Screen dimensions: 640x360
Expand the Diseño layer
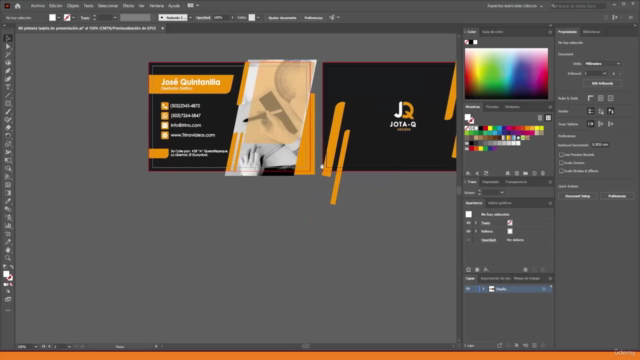pos(483,289)
